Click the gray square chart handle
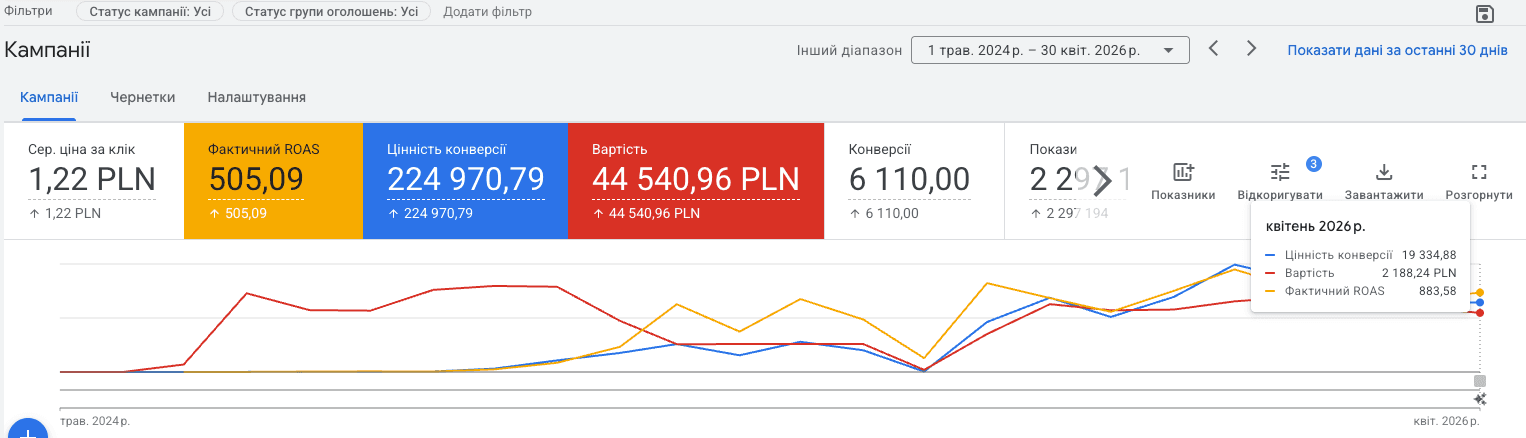This screenshot has width=1526, height=438. pos(1480,381)
